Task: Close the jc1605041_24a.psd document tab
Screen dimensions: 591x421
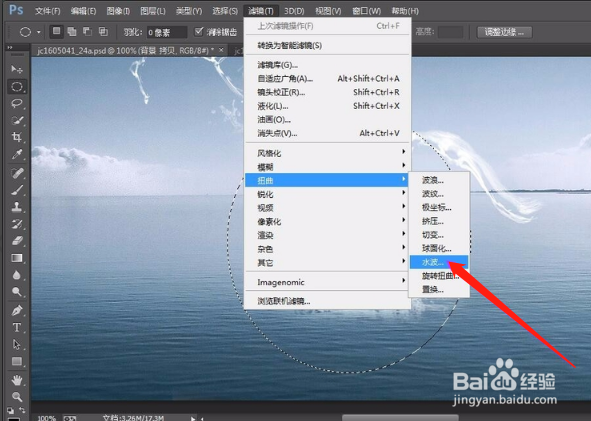Action: [222, 50]
